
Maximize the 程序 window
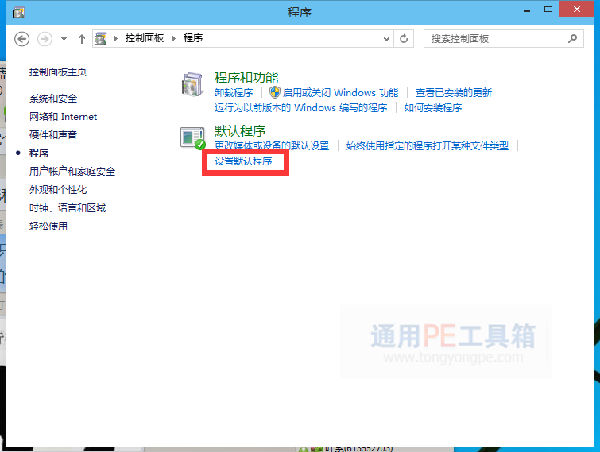(548, 9)
